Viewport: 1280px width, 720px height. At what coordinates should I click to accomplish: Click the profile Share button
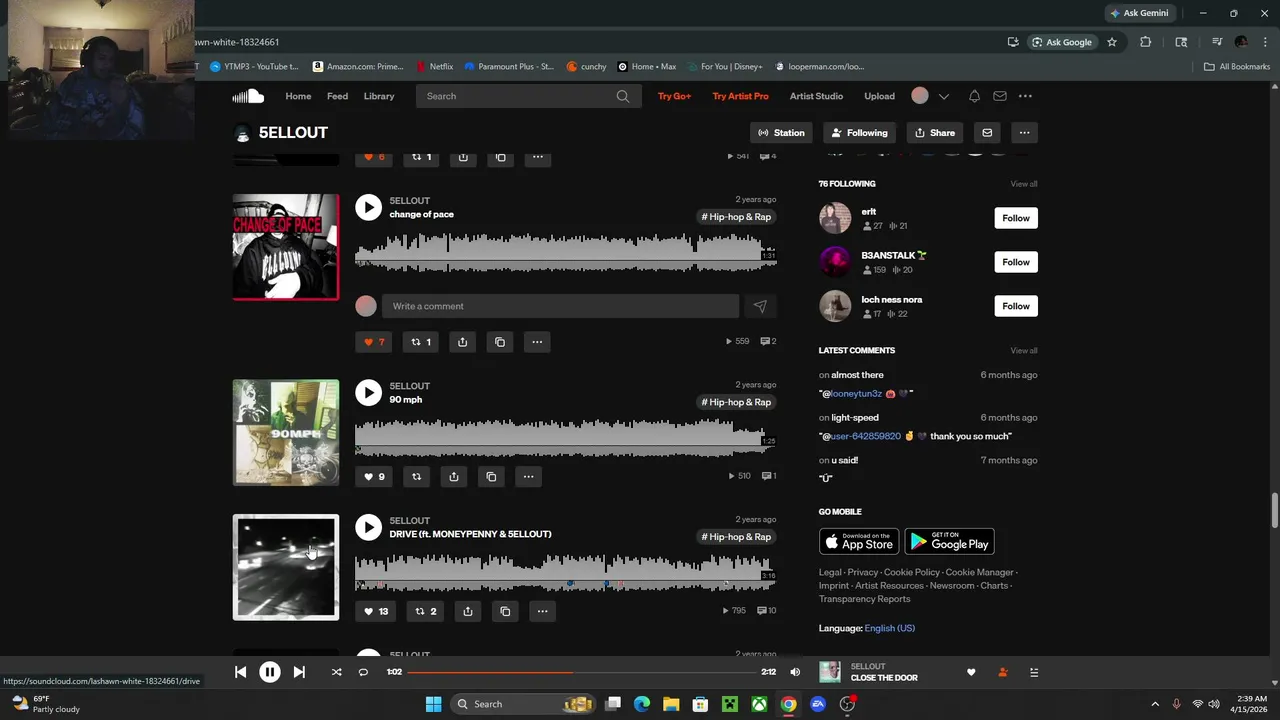(934, 133)
